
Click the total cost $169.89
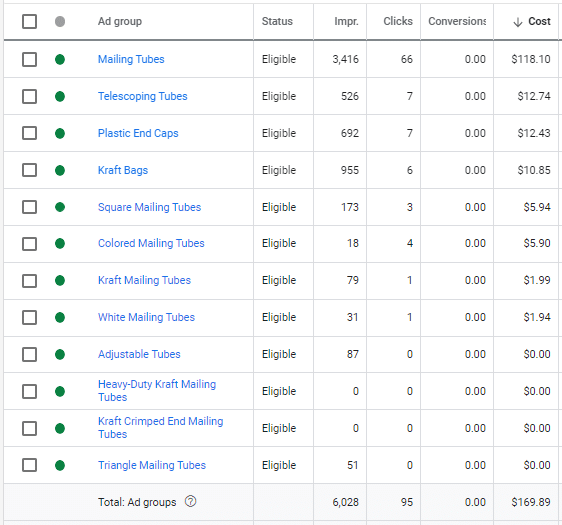(x=531, y=502)
